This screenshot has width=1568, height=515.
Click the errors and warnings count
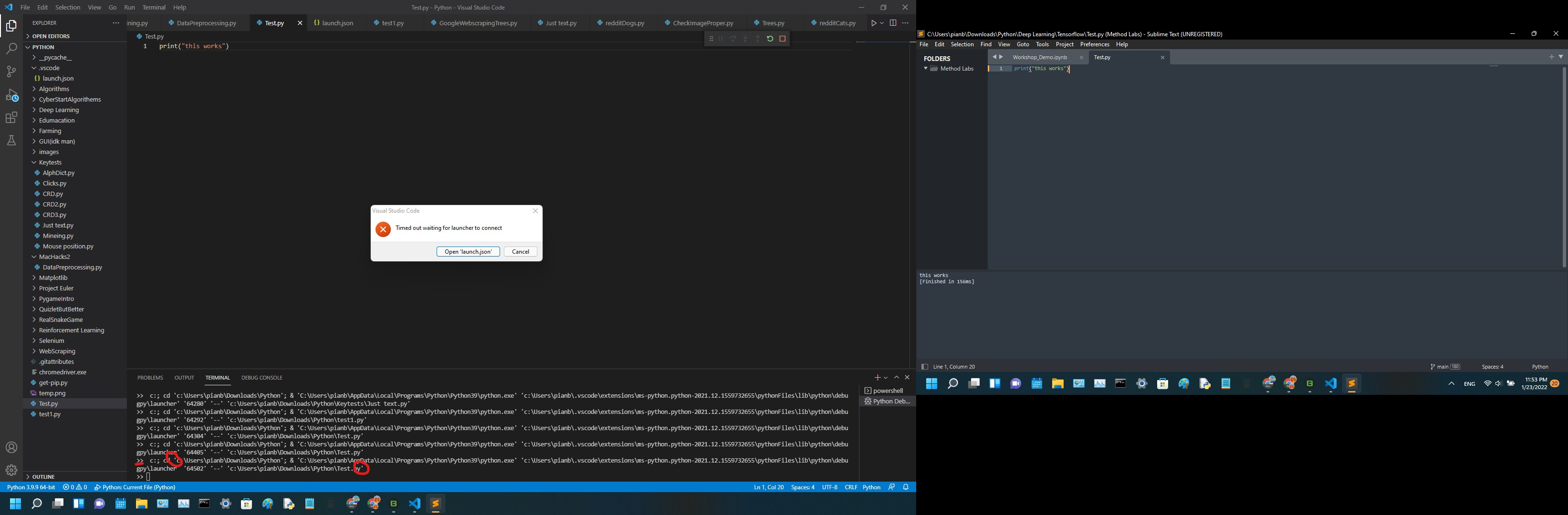pyautogui.click(x=75, y=487)
